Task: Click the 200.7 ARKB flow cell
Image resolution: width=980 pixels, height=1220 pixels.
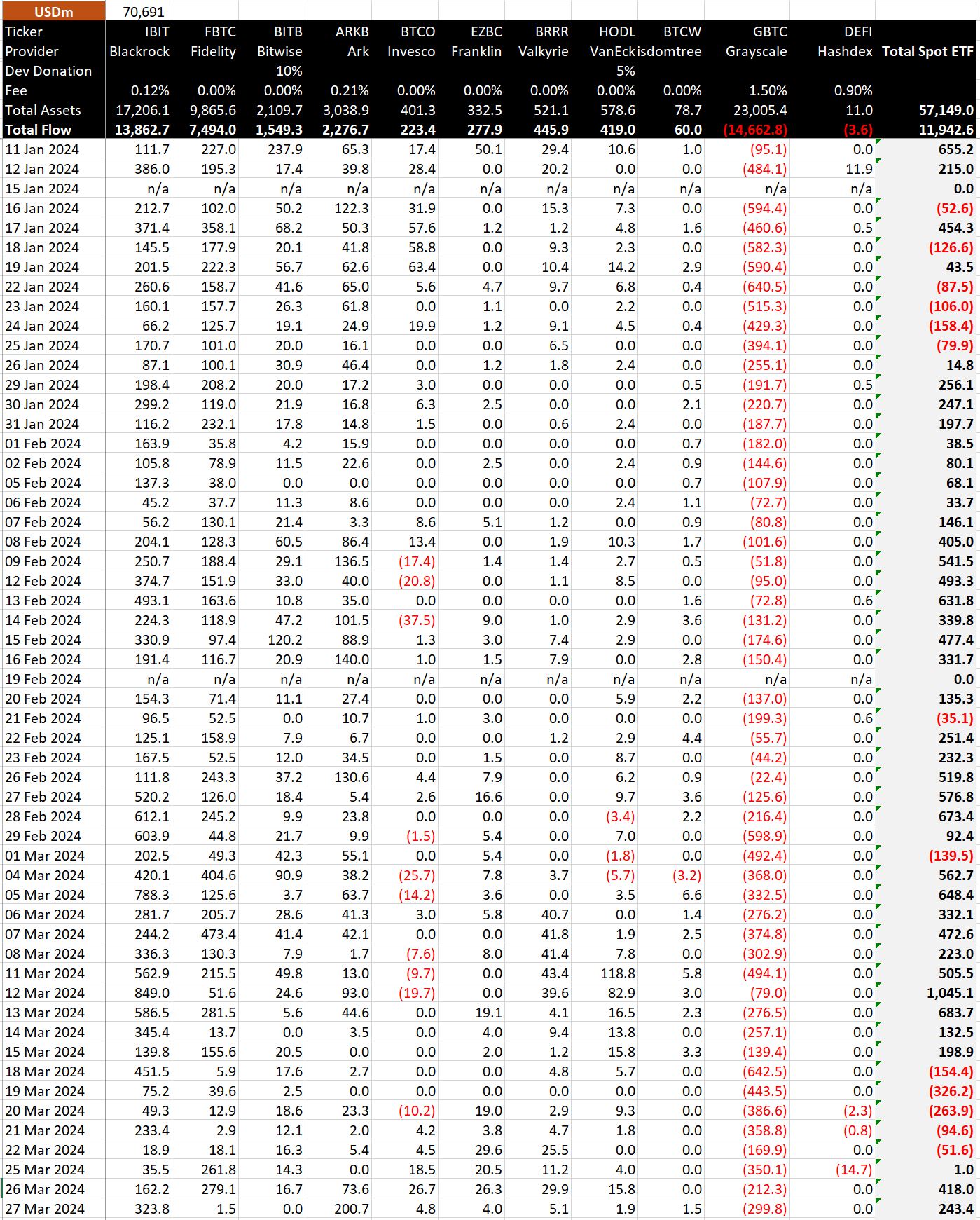Action: [351, 1209]
